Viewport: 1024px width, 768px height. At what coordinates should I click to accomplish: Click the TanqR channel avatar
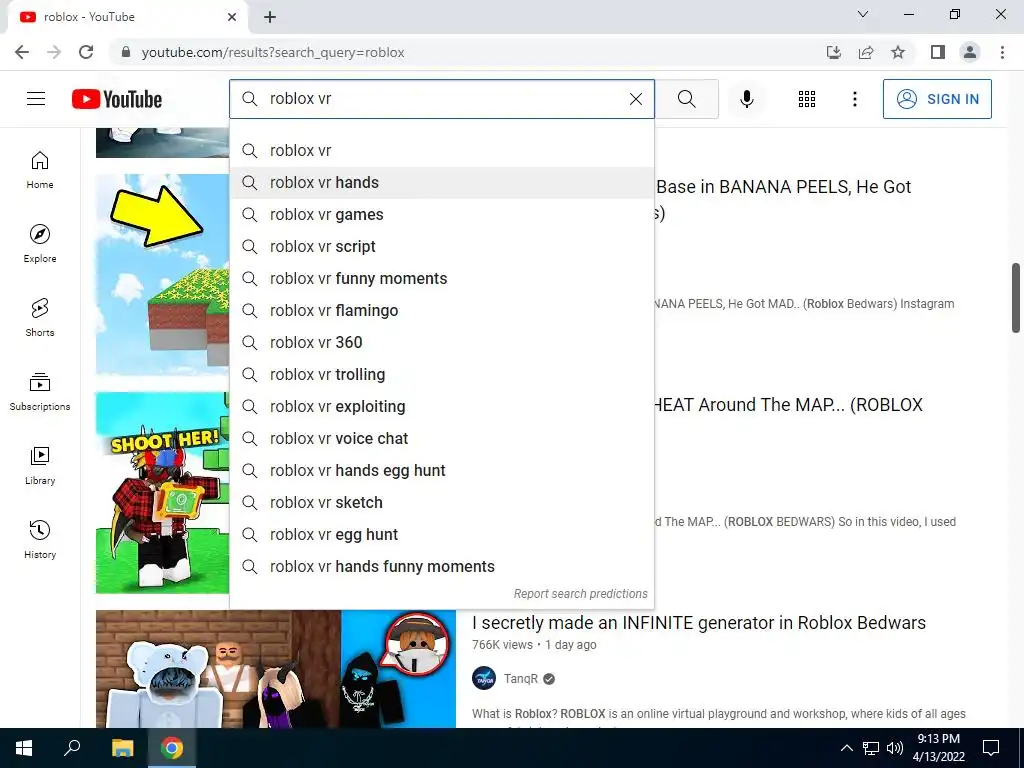coord(484,679)
